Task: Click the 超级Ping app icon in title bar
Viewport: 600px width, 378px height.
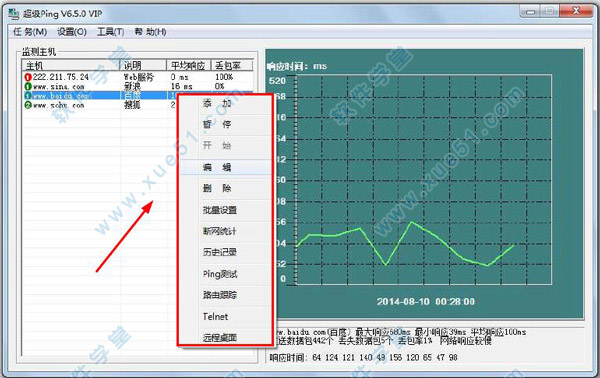Action: 13,14
